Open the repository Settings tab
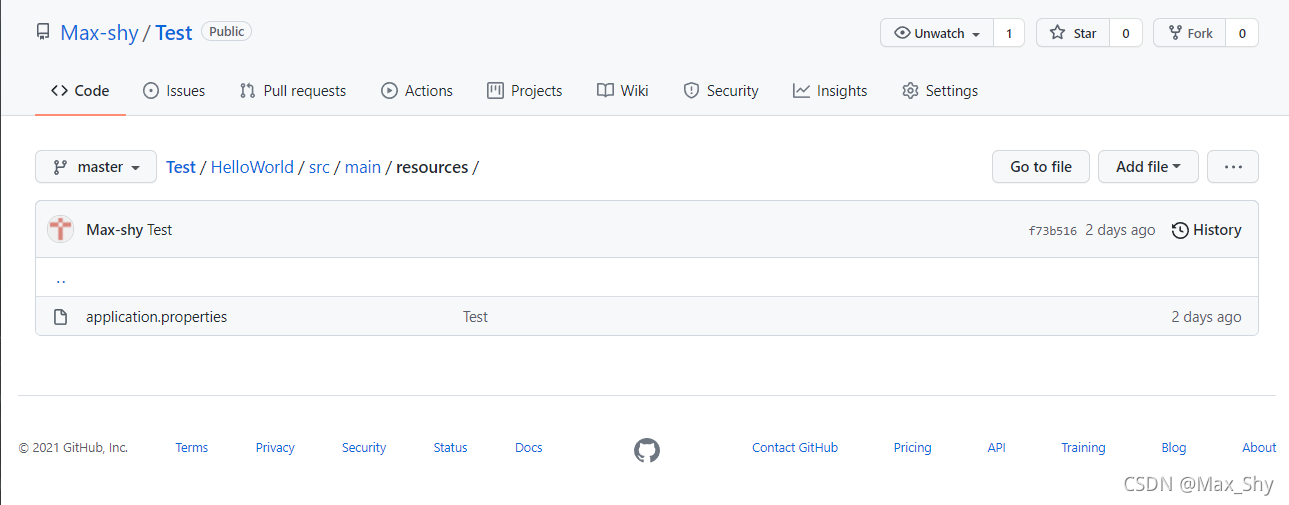 940,91
